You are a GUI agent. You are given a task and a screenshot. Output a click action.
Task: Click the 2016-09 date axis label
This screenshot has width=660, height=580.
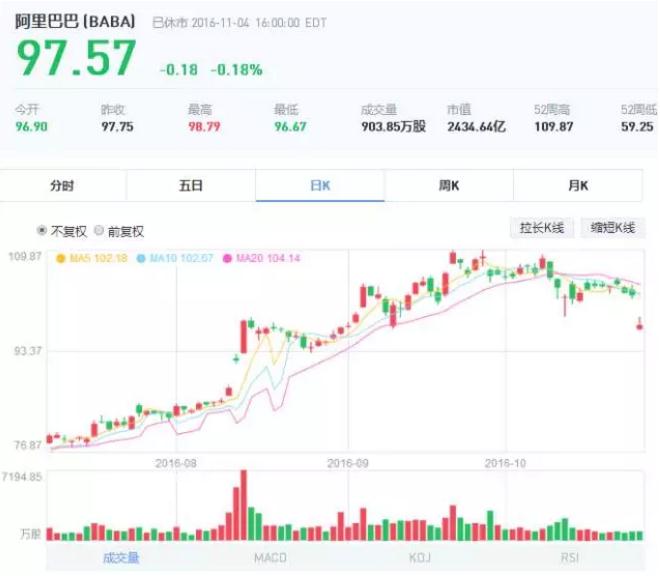coord(348,463)
